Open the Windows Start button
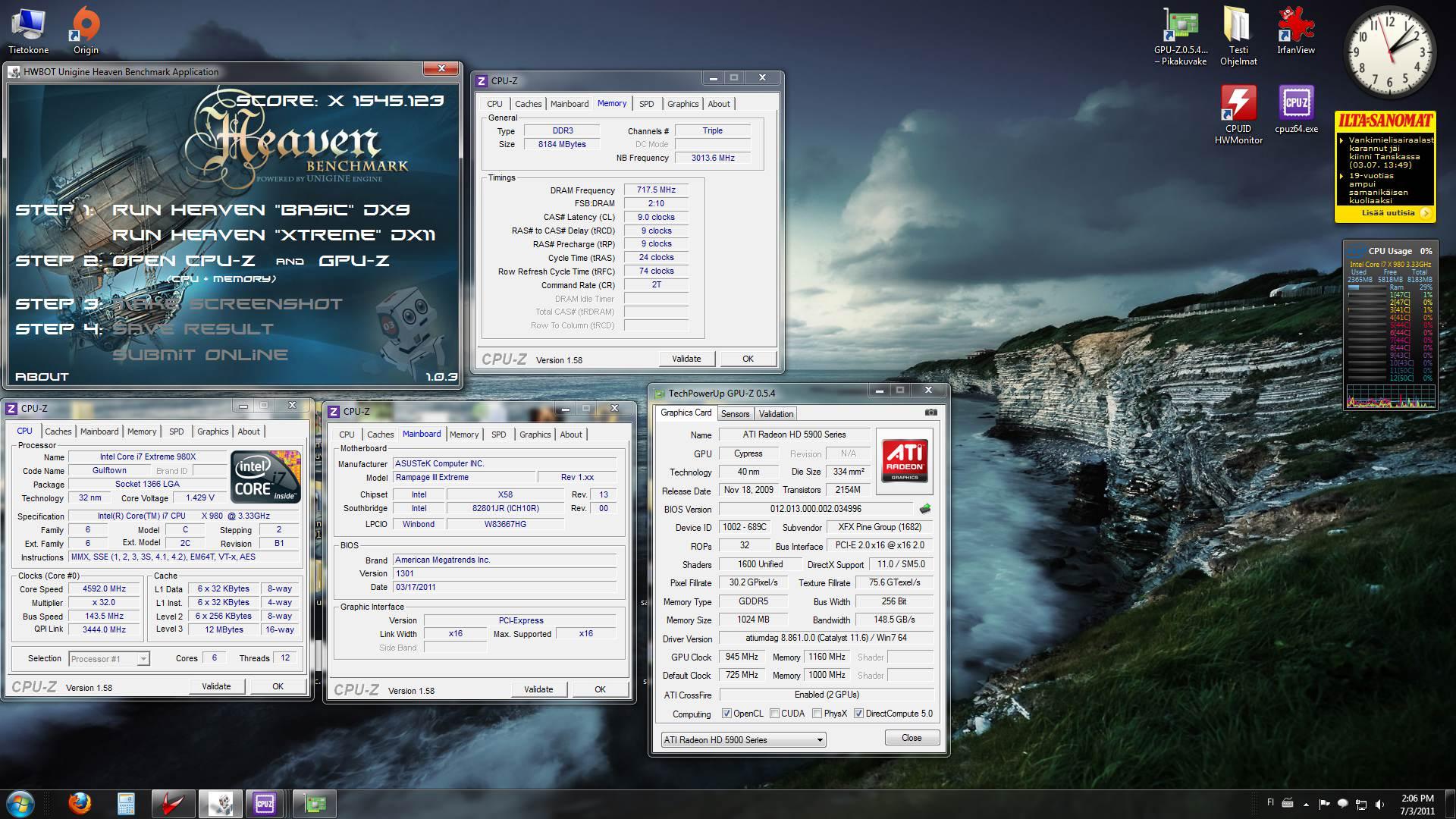 20,803
